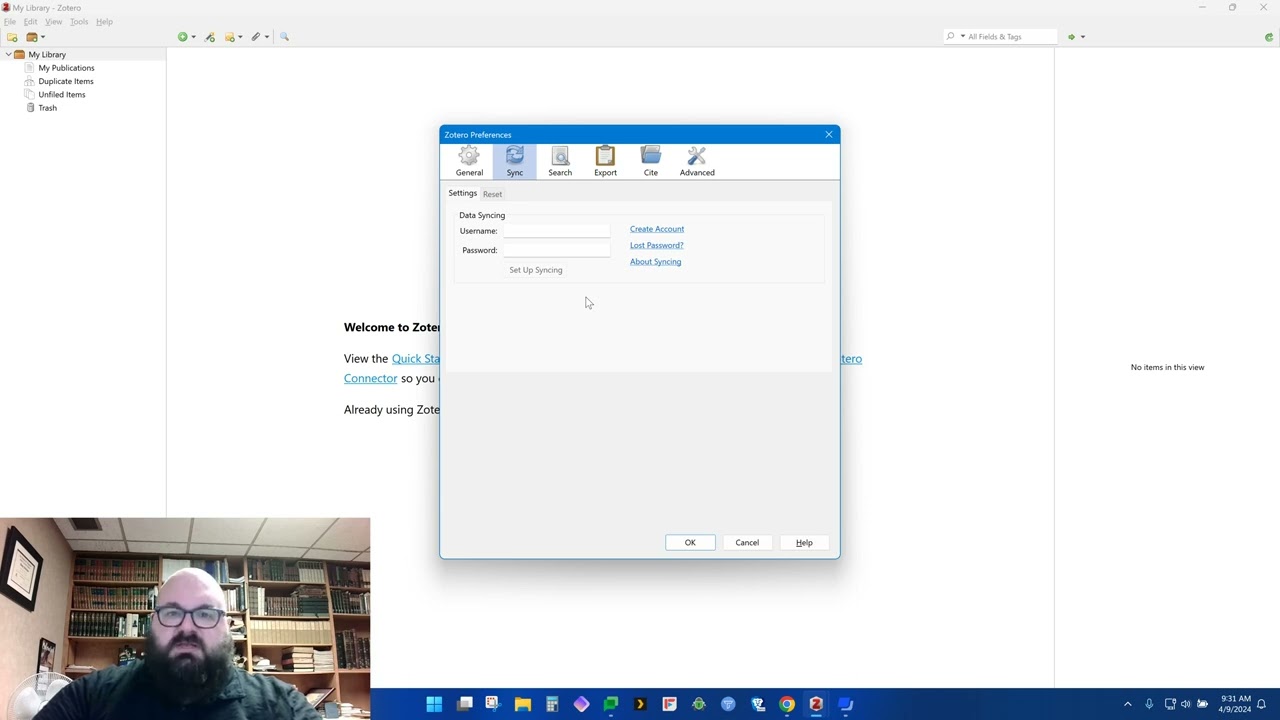The width and height of the screenshot is (1280, 720).
Task: Click the New Library toolbar icon
Action: tap(32, 37)
